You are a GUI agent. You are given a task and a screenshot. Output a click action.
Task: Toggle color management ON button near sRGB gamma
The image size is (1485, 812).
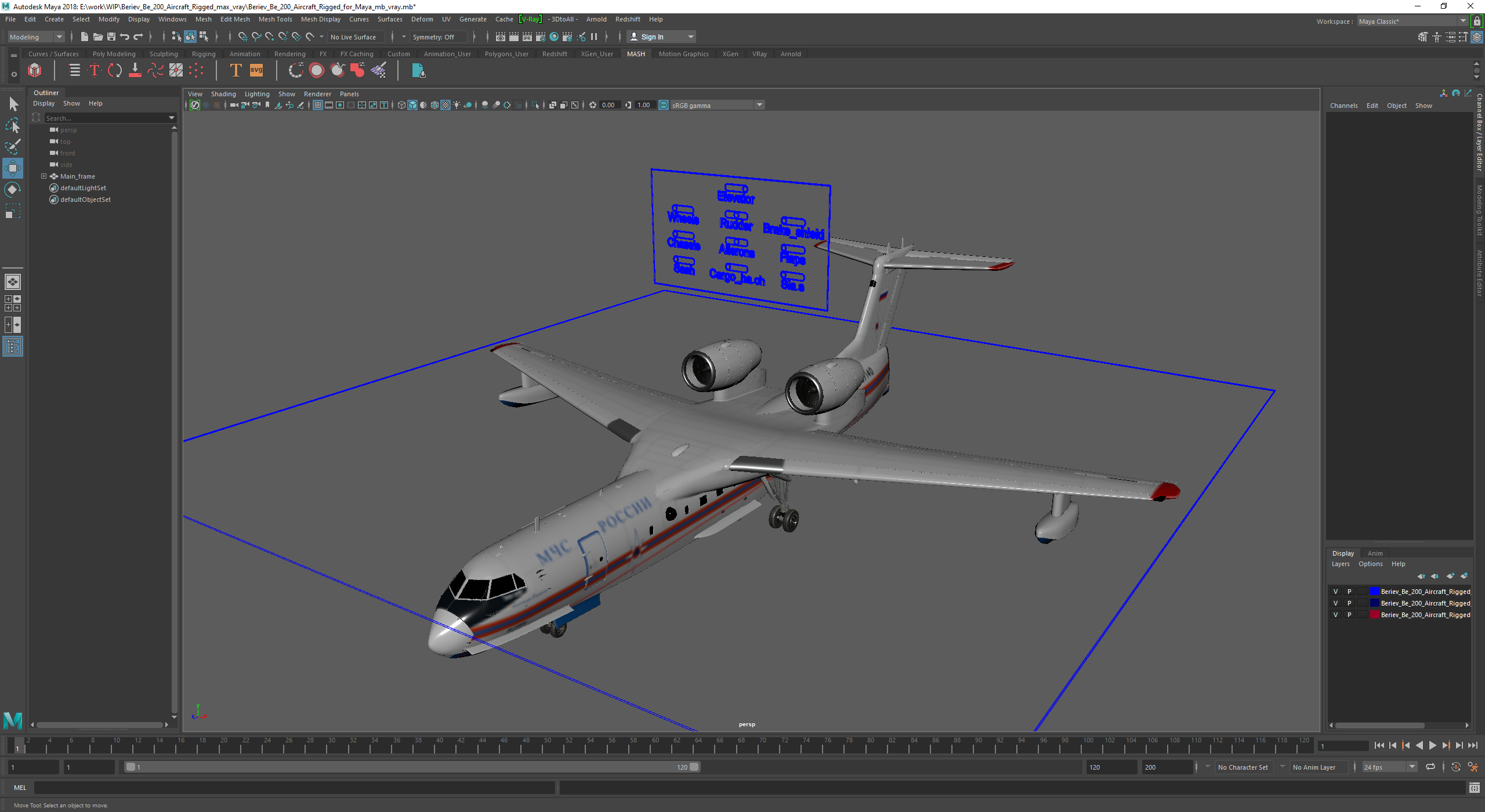point(664,105)
